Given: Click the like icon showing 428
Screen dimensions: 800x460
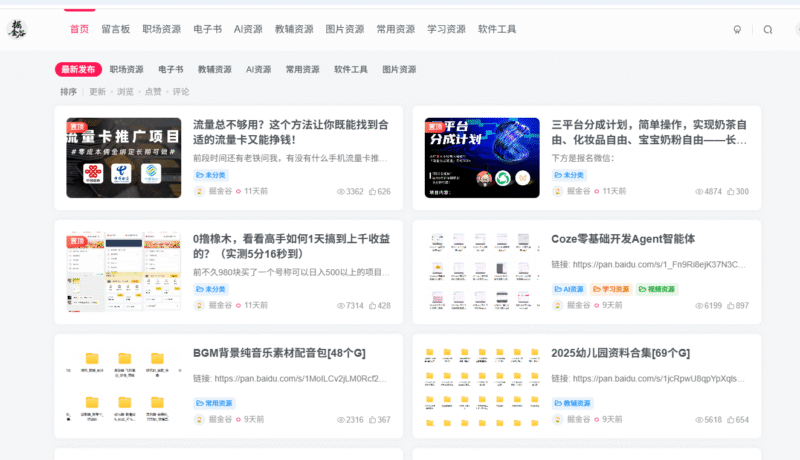Looking at the screenshot, I should [x=372, y=306].
